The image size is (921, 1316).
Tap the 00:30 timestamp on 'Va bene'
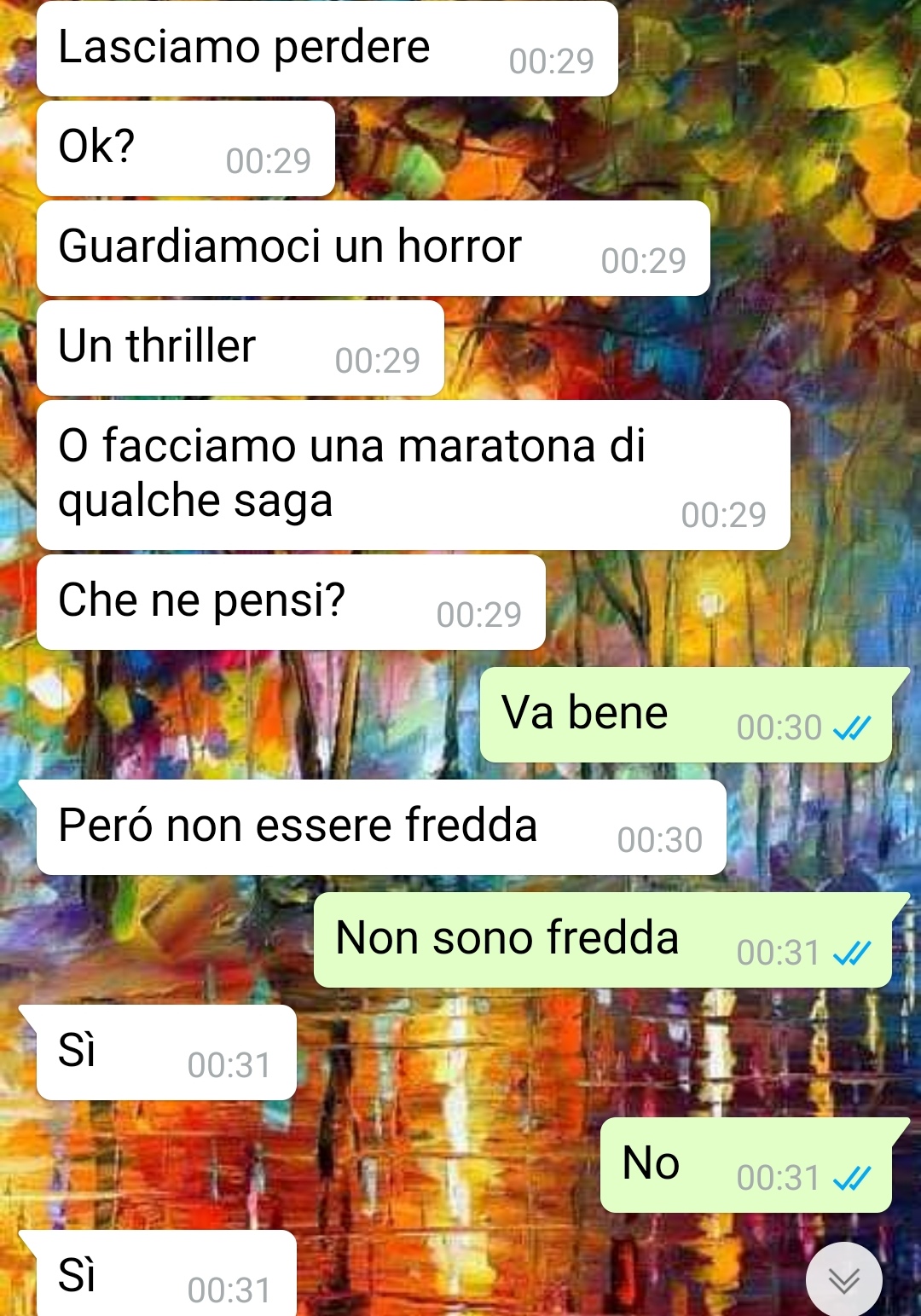coord(779,728)
